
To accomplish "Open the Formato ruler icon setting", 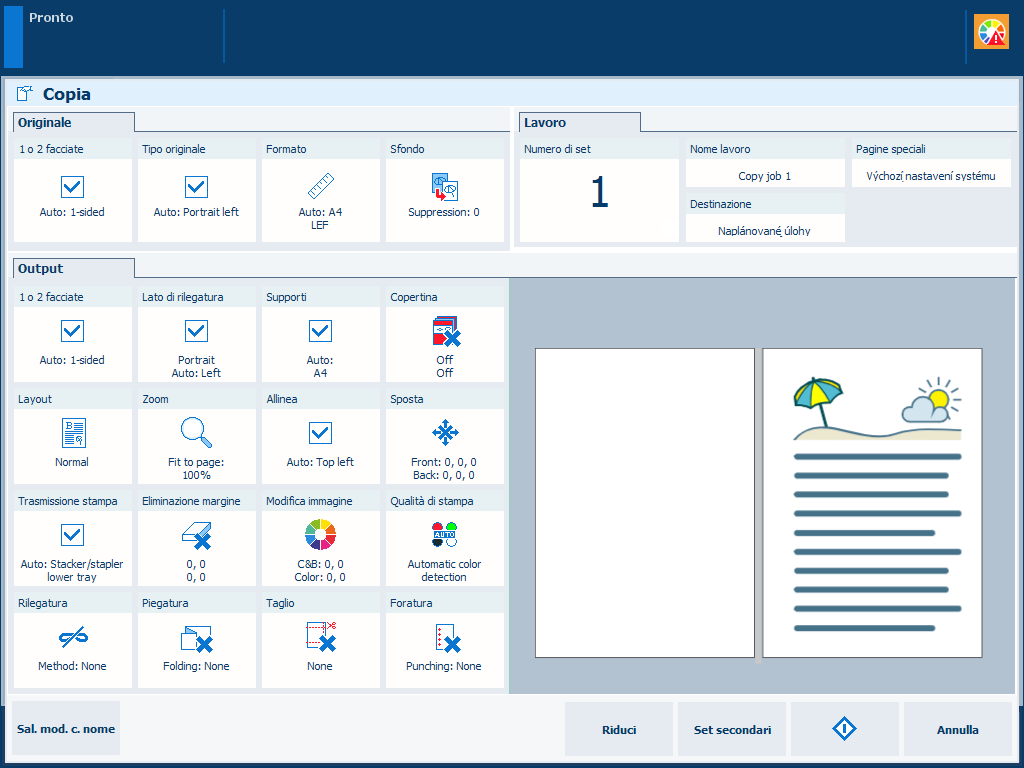I will [x=320, y=187].
